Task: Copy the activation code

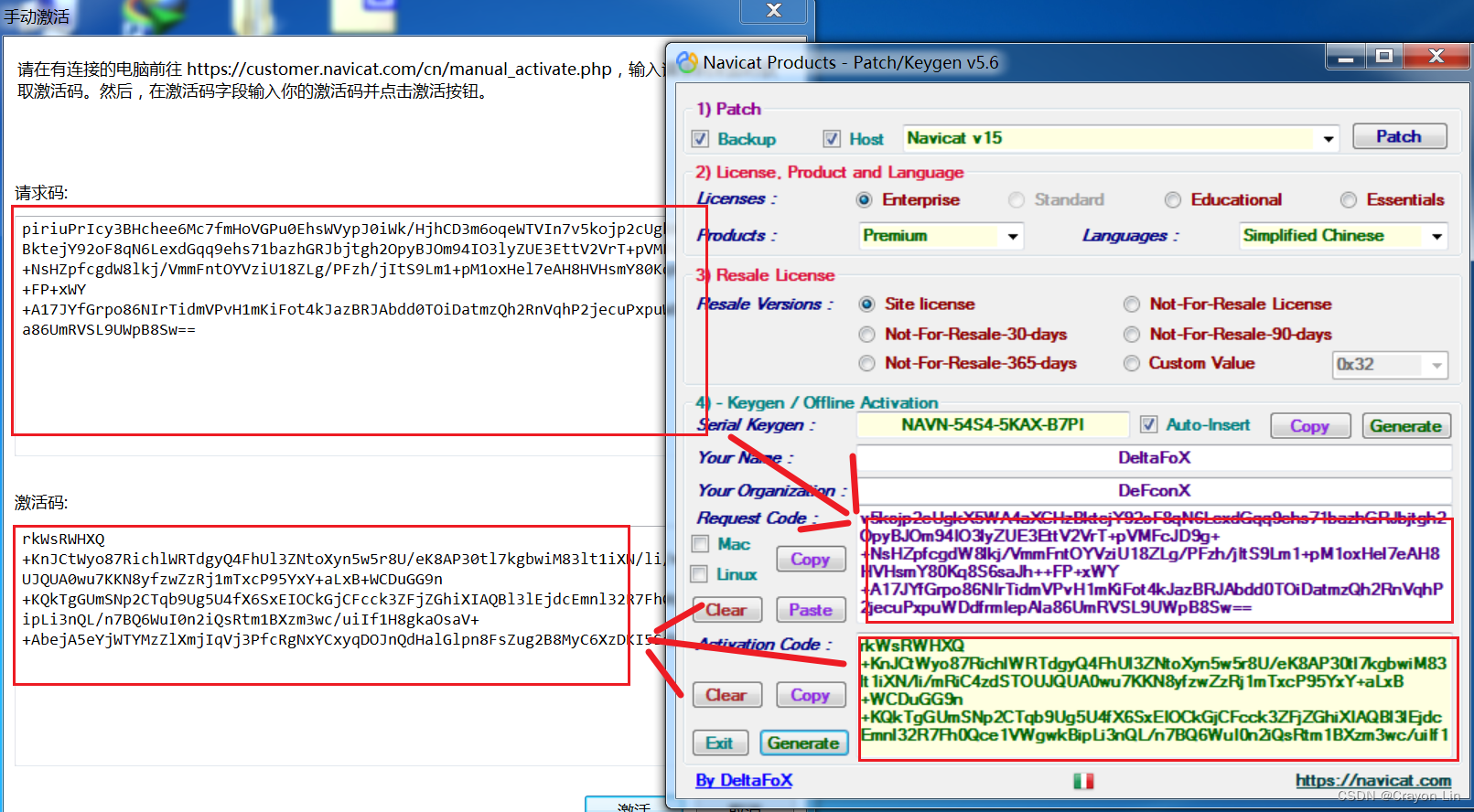Action: [810, 695]
